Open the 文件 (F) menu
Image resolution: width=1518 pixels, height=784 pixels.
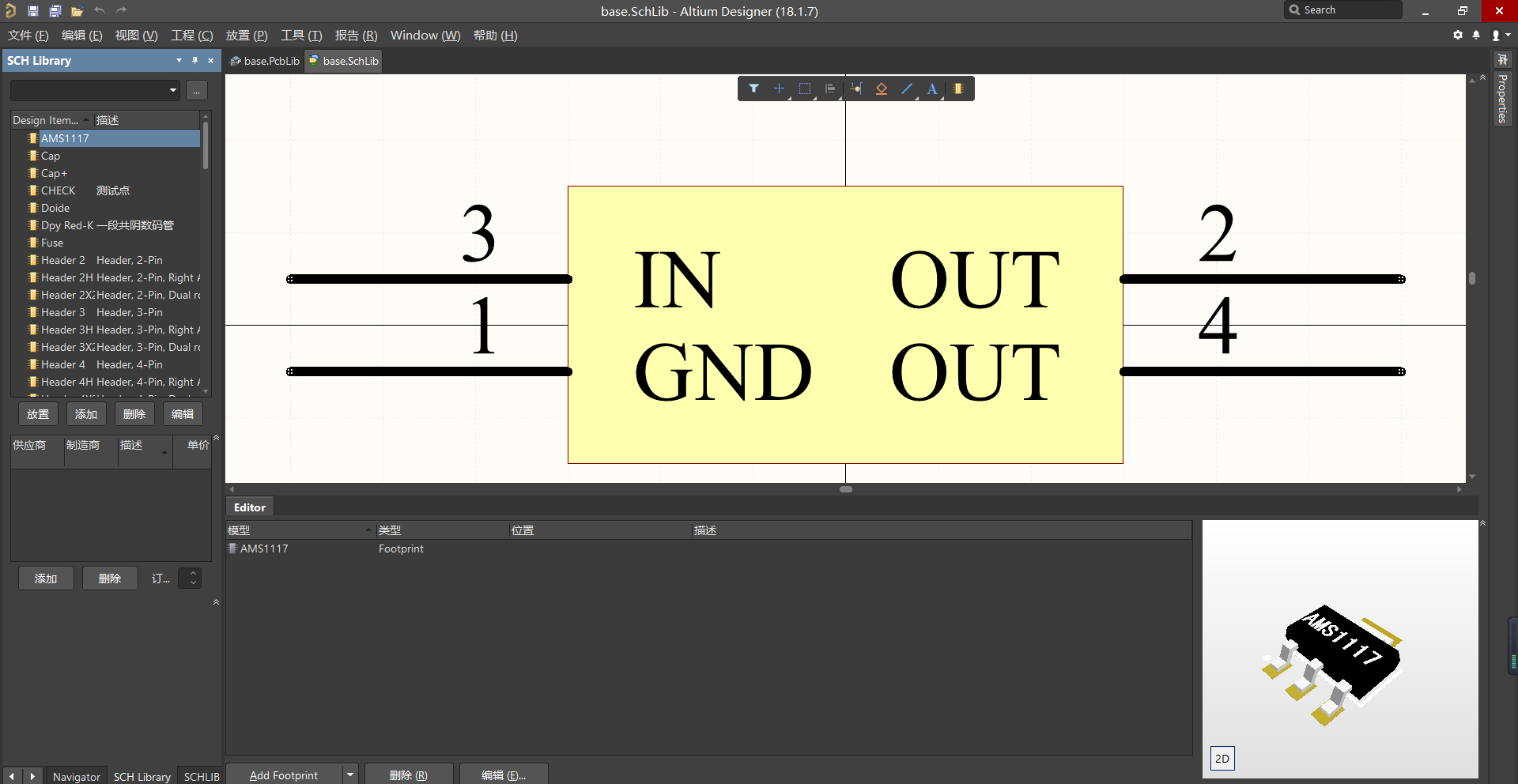click(28, 36)
